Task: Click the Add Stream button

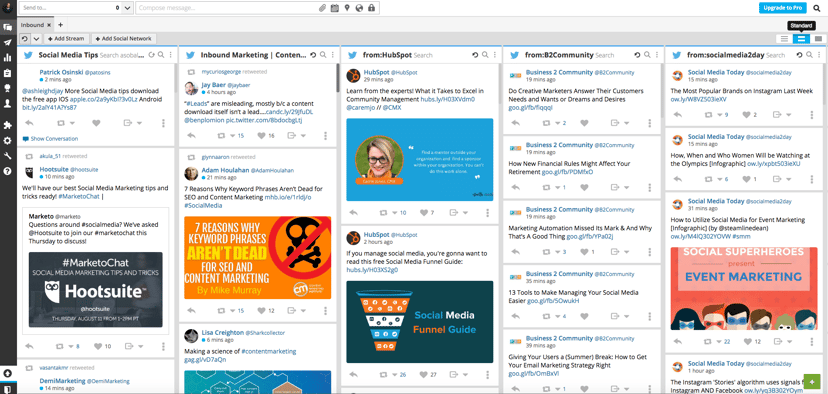Action: click(x=65, y=39)
